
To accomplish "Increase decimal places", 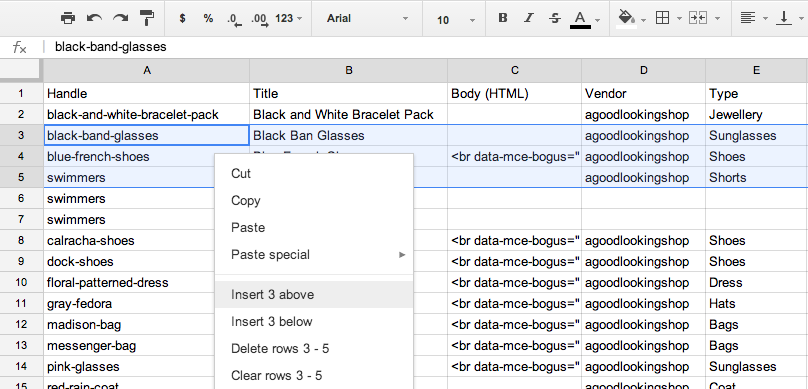I will 260,20.
